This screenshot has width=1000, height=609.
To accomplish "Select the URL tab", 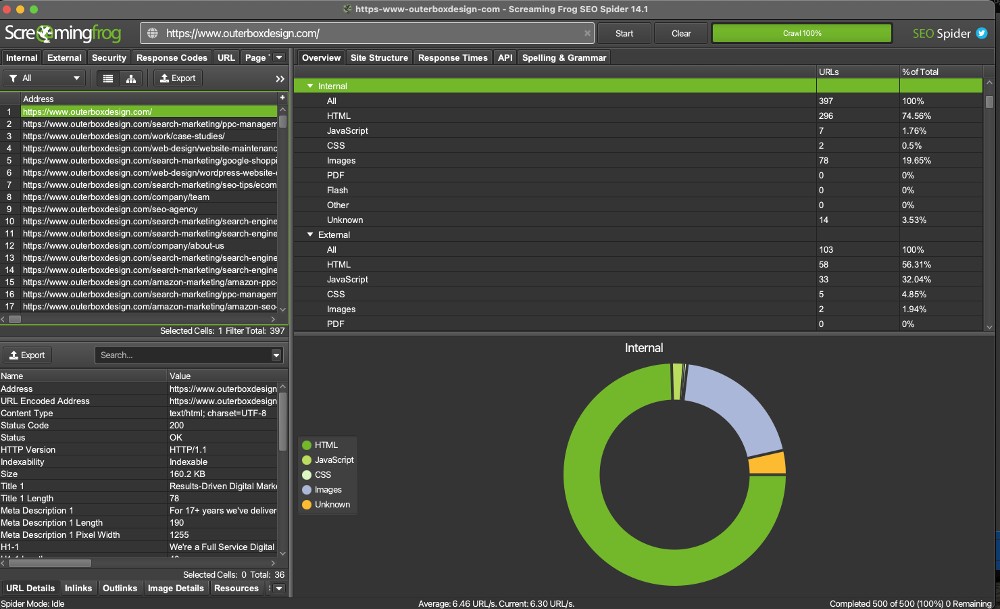I will click(x=226, y=57).
